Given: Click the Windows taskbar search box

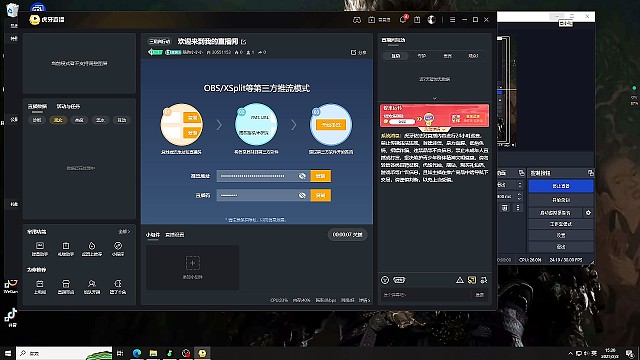Looking at the screenshot, I should click(x=64, y=353).
